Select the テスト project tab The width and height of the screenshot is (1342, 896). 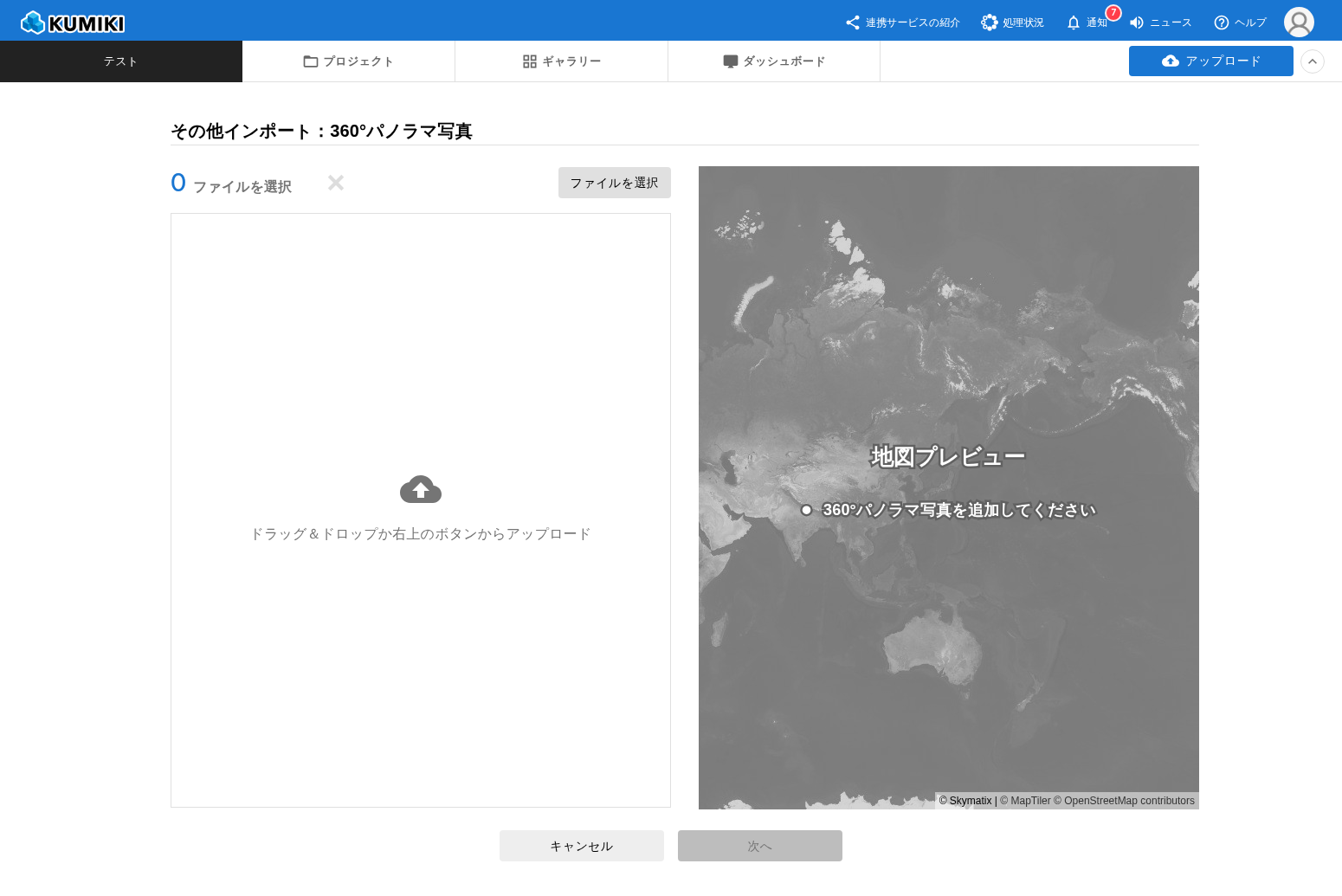click(121, 61)
